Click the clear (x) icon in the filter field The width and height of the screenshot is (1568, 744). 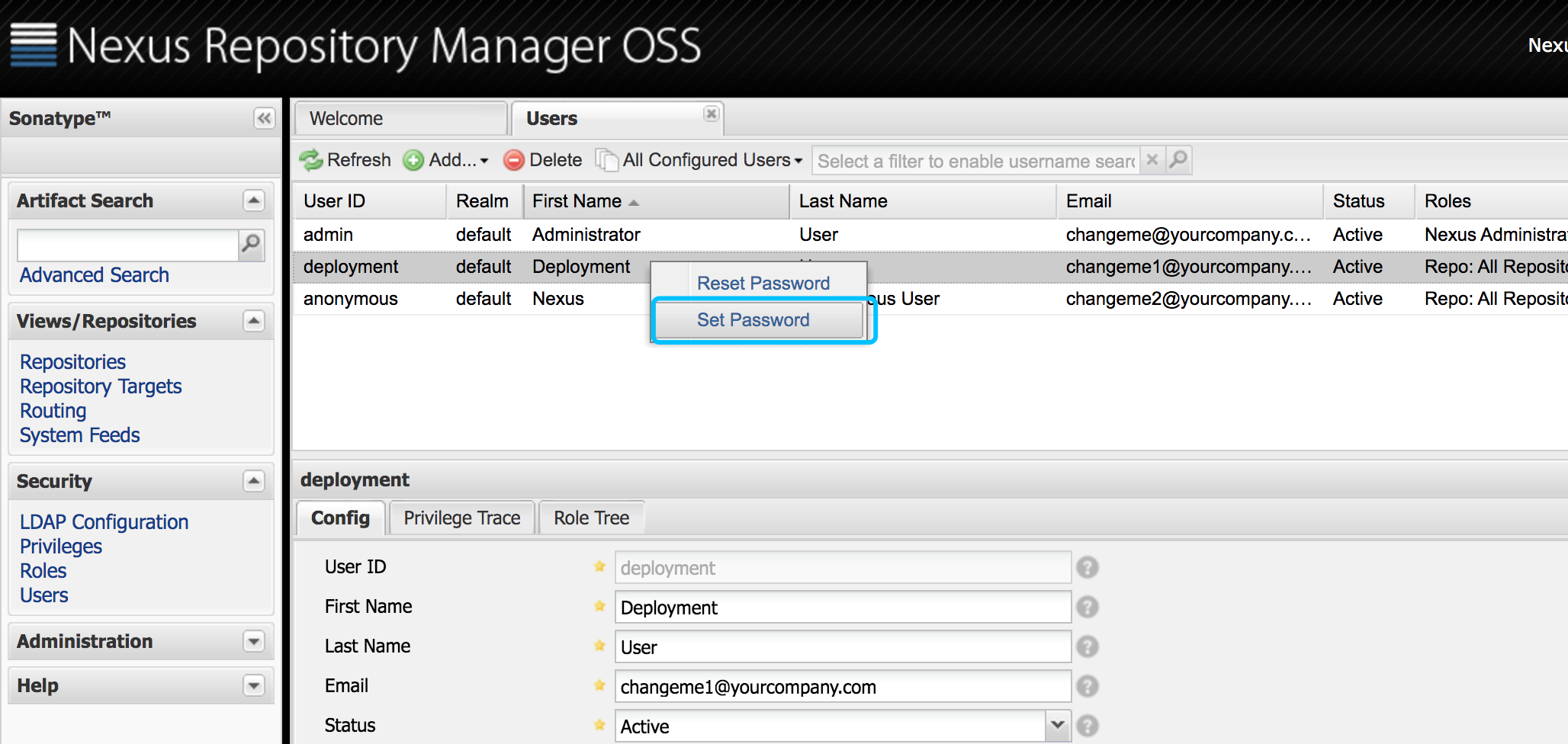1152,160
